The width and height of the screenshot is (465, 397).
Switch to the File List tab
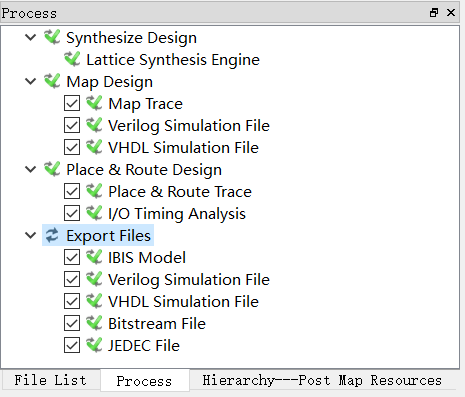[50, 380]
